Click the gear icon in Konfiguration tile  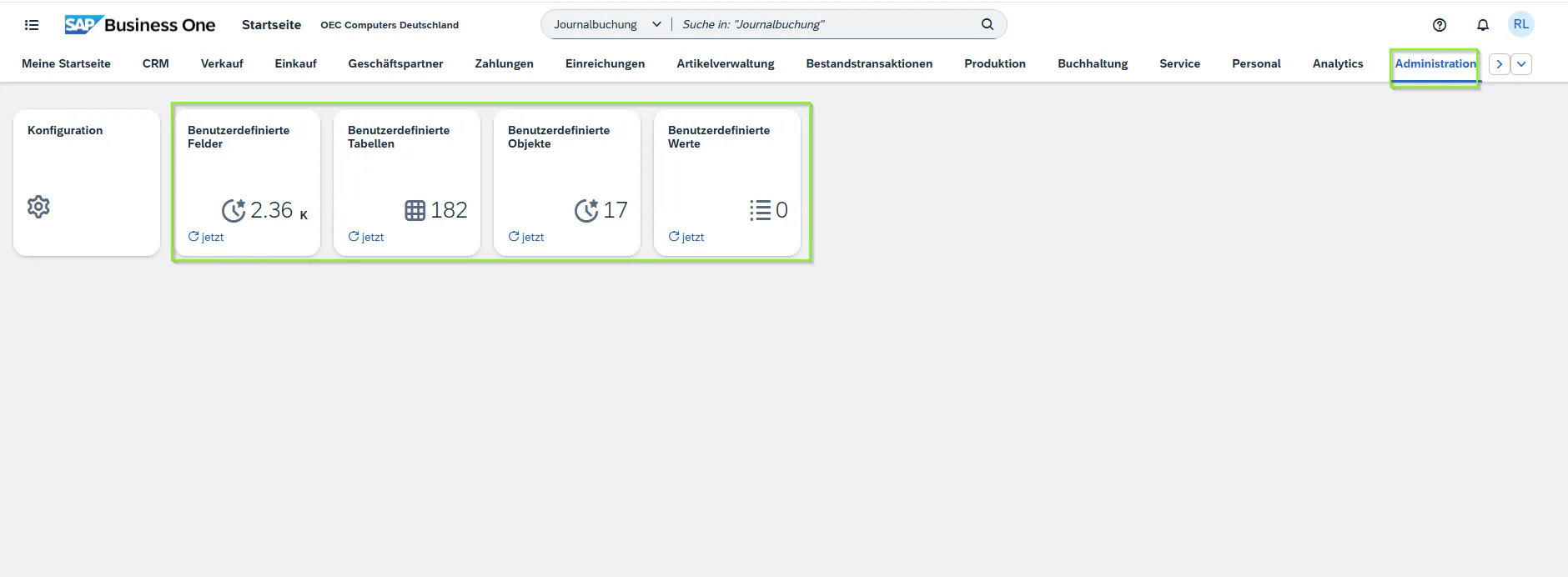[x=38, y=207]
